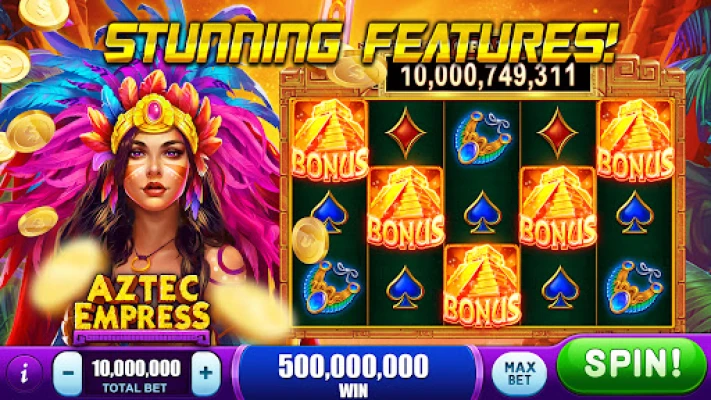Screen dimensions: 711x400
Task: Click the middle-row spade in center reel
Action: click(482, 212)
